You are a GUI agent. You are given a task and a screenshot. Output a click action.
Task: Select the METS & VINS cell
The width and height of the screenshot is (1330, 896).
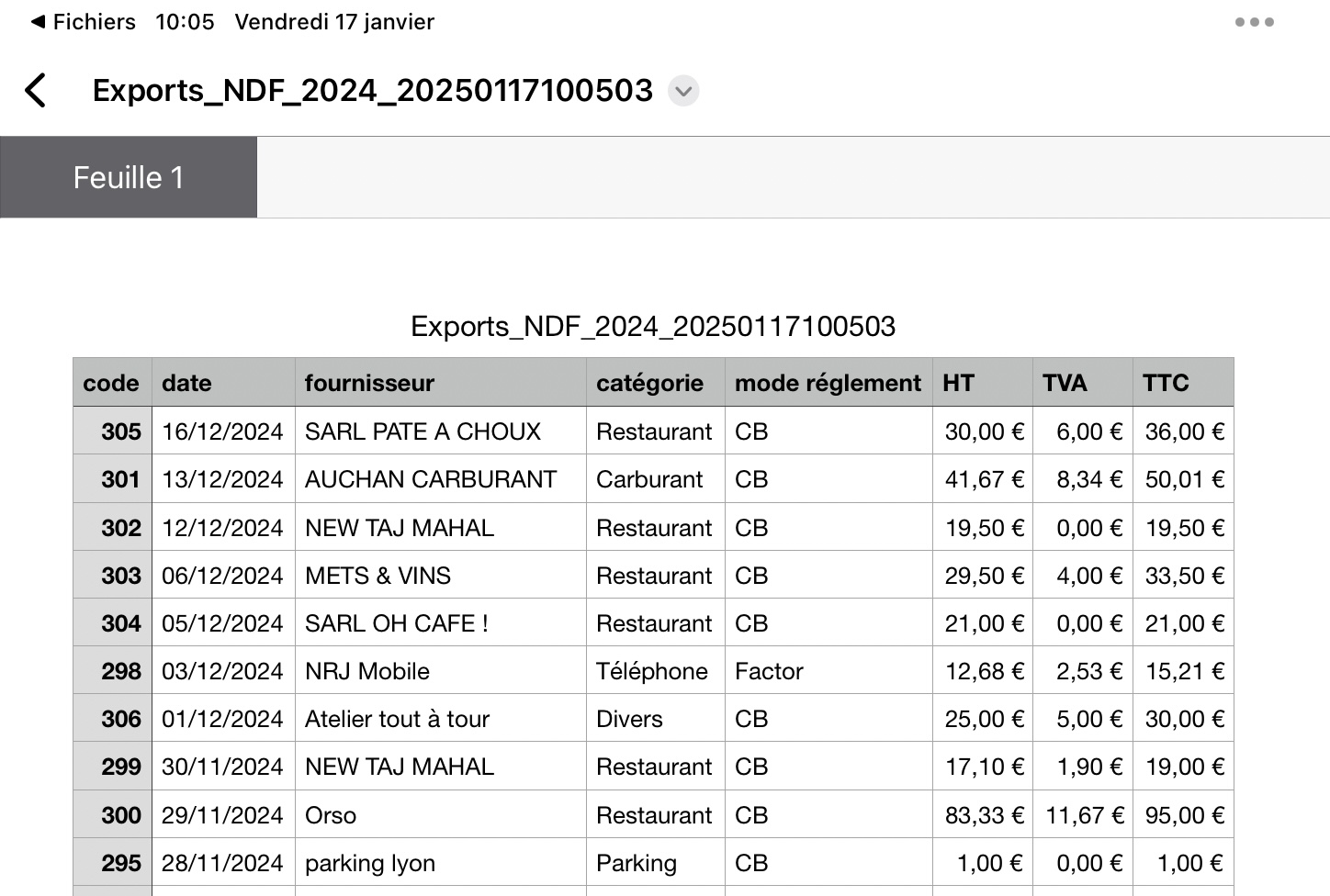tap(441, 576)
